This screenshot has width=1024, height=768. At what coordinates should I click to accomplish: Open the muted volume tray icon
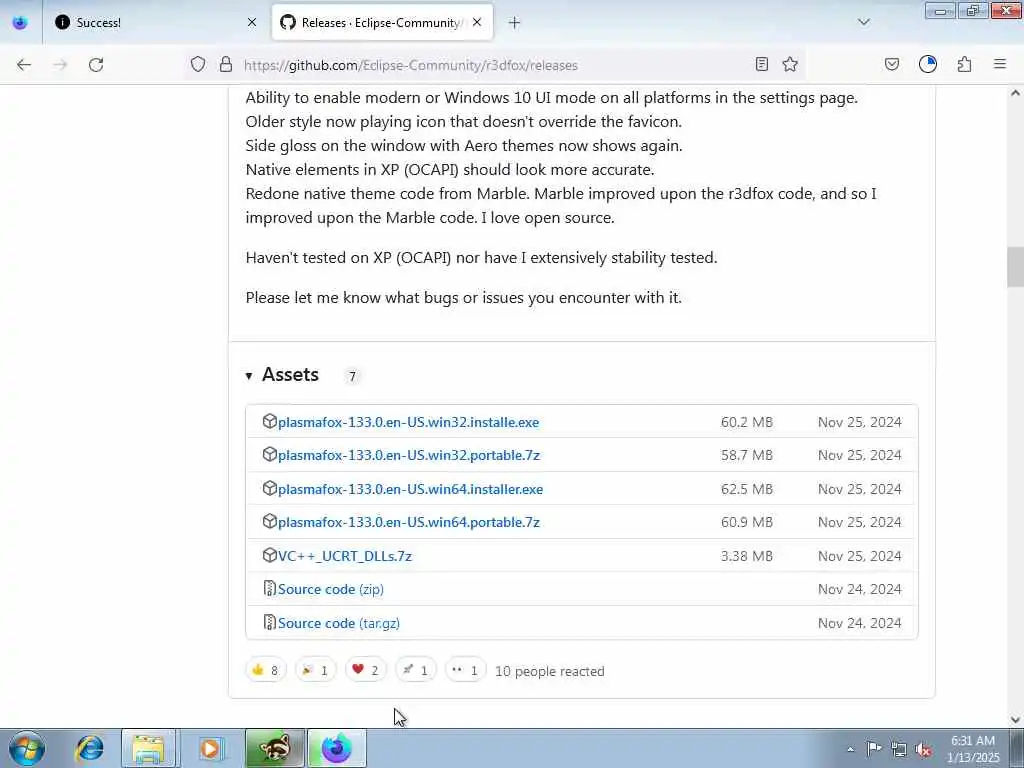[923, 750]
